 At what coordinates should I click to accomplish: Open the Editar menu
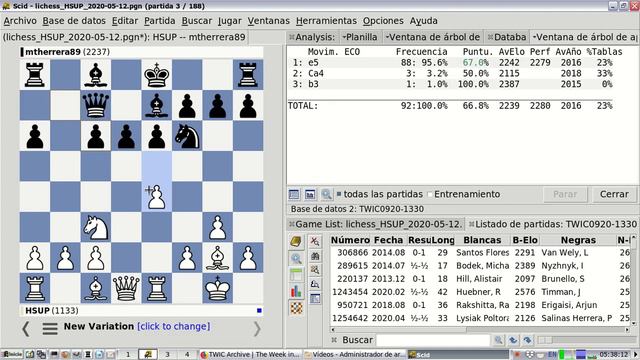pyautogui.click(x=124, y=20)
